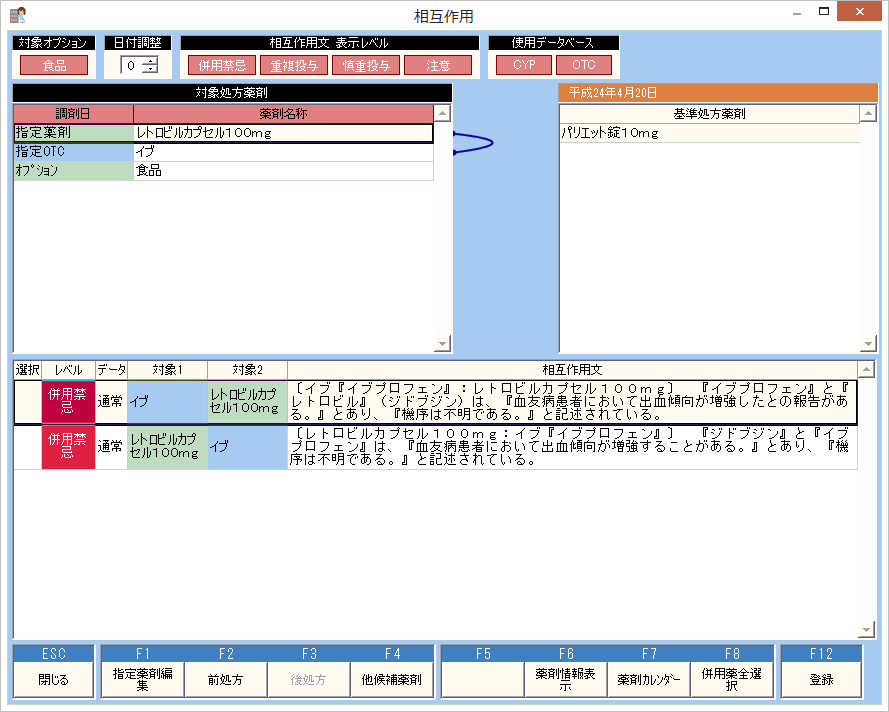Select レトロビルカプセル100mg in drug list
The width and height of the screenshot is (889, 712).
283,133
